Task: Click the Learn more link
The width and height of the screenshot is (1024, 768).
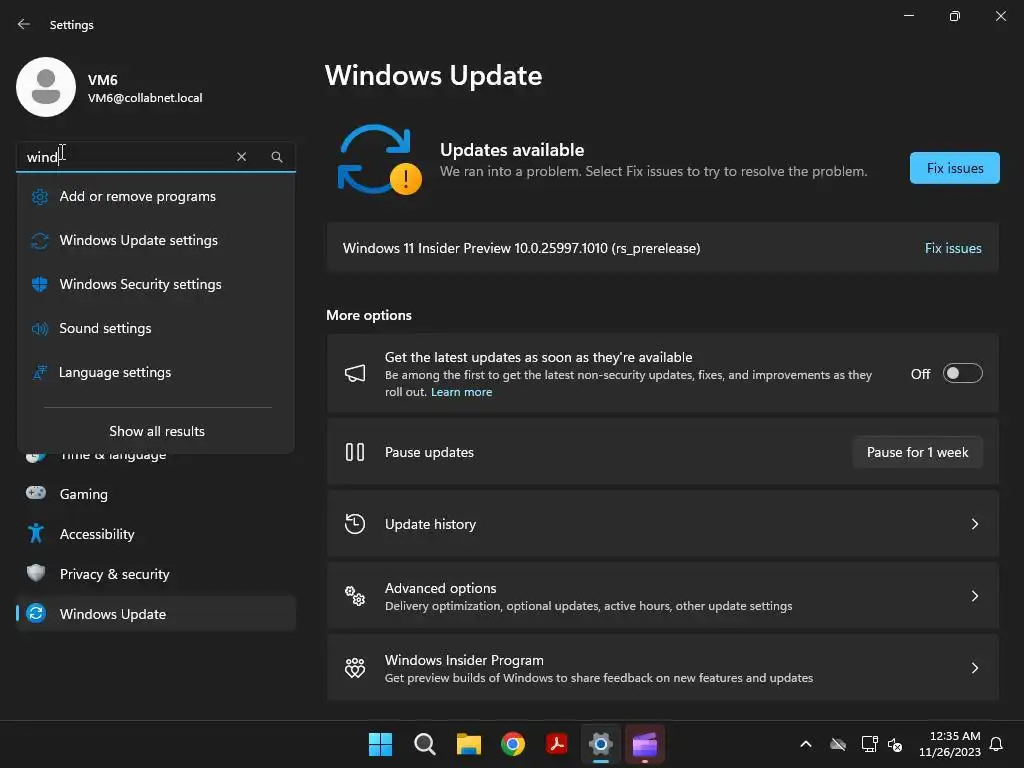Action: [461, 392]
